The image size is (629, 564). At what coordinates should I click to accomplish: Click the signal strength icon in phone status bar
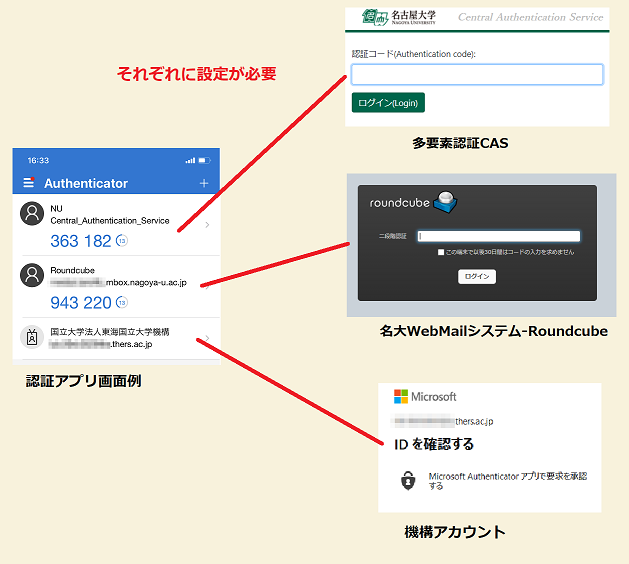tap(190, 160)
